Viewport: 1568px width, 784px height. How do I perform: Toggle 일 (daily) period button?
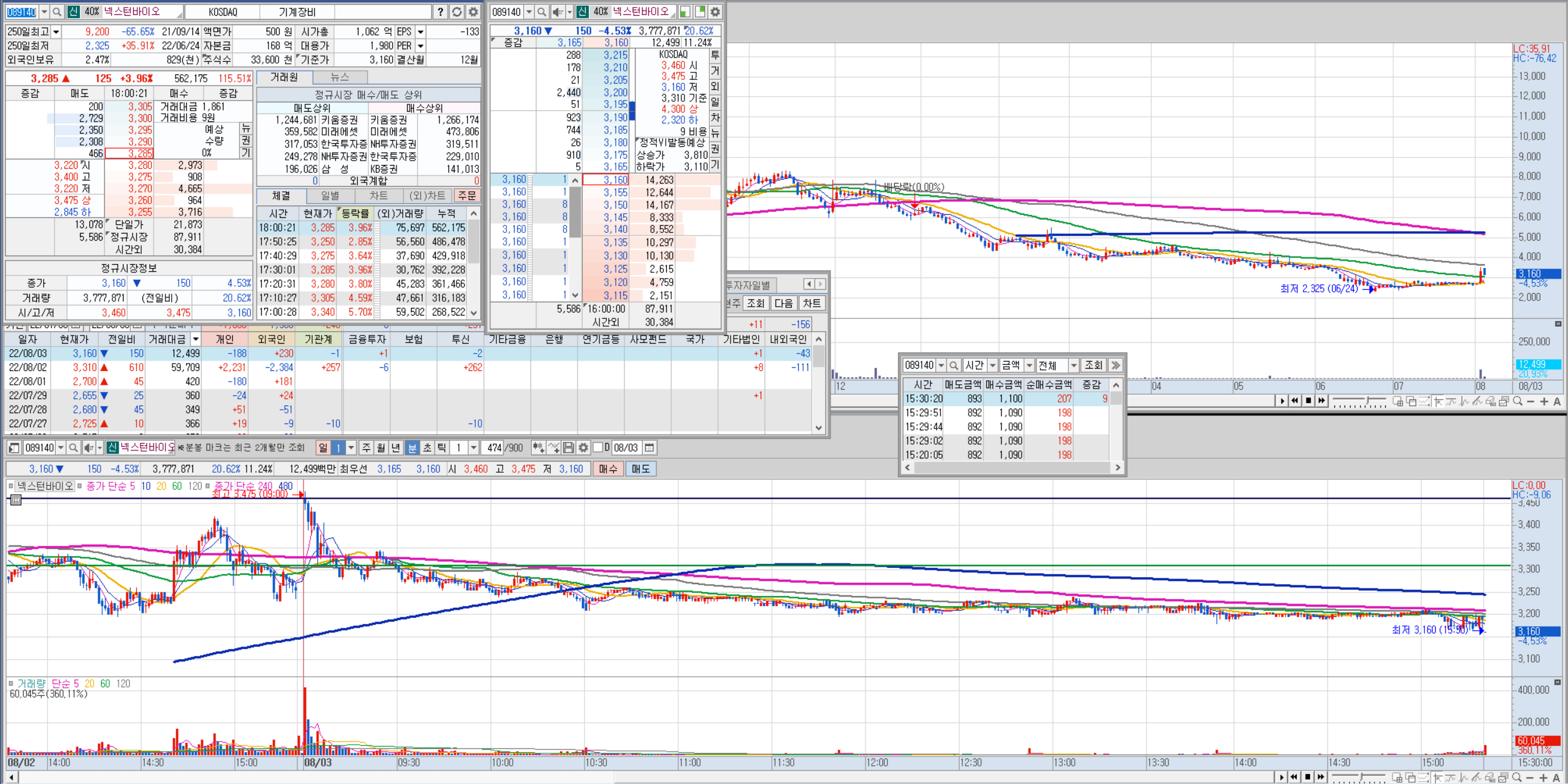pos(323,448)
